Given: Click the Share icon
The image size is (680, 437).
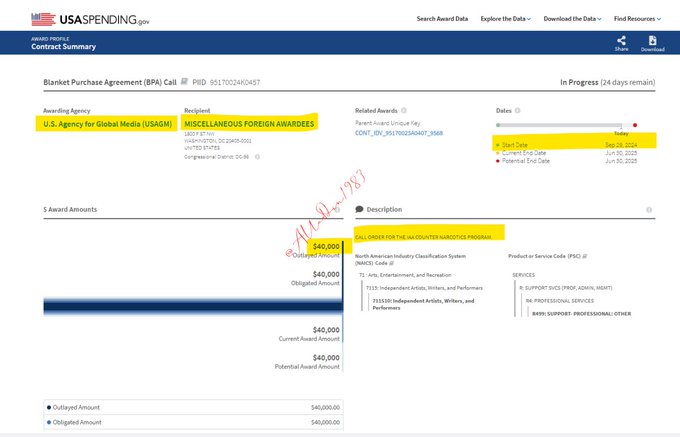Looking at the screenshot, I should pyautogui.click(x=621, y=42).
